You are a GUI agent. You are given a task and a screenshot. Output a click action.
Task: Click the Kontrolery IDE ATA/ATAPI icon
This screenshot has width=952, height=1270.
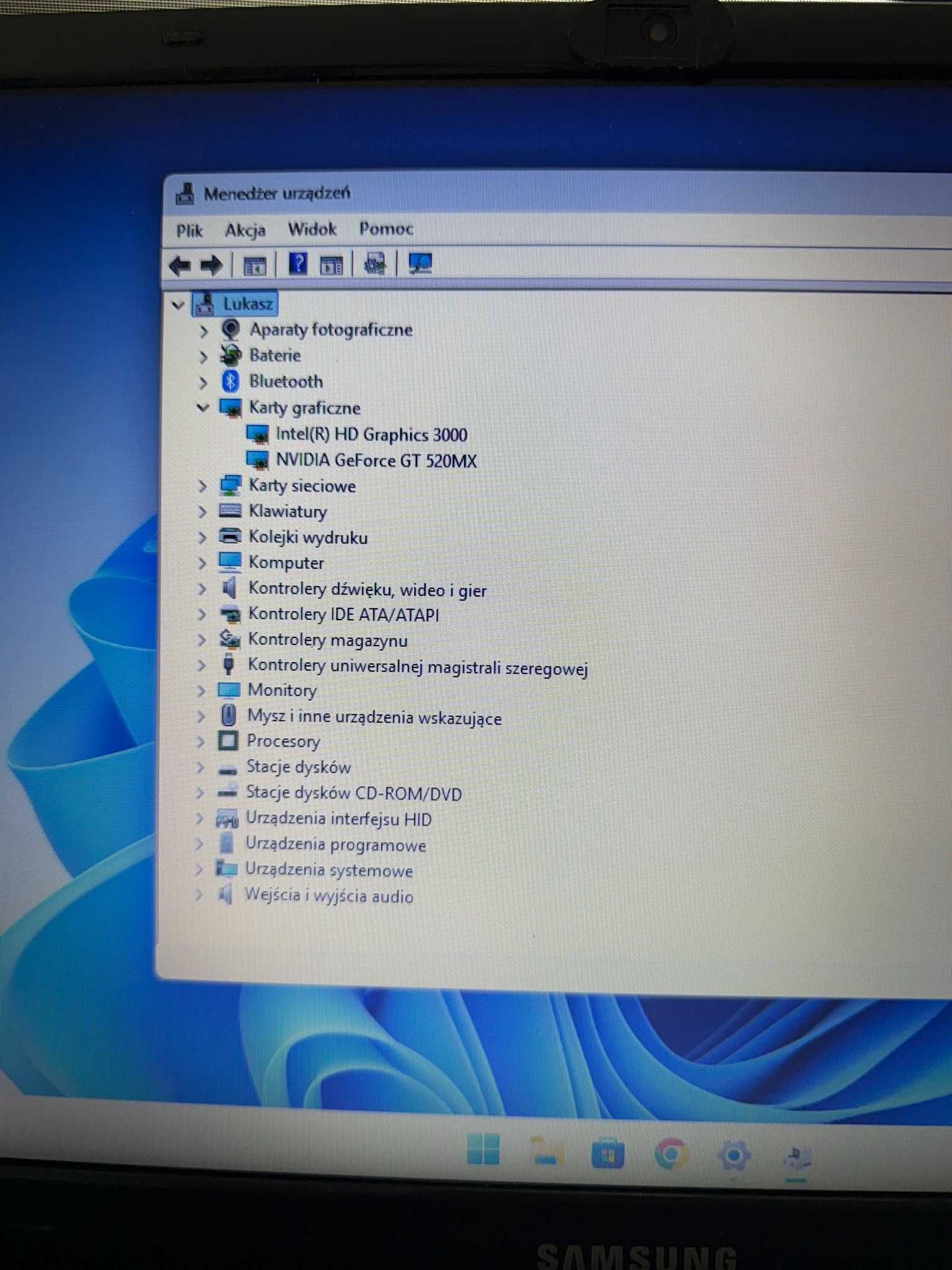pos(230,614)
